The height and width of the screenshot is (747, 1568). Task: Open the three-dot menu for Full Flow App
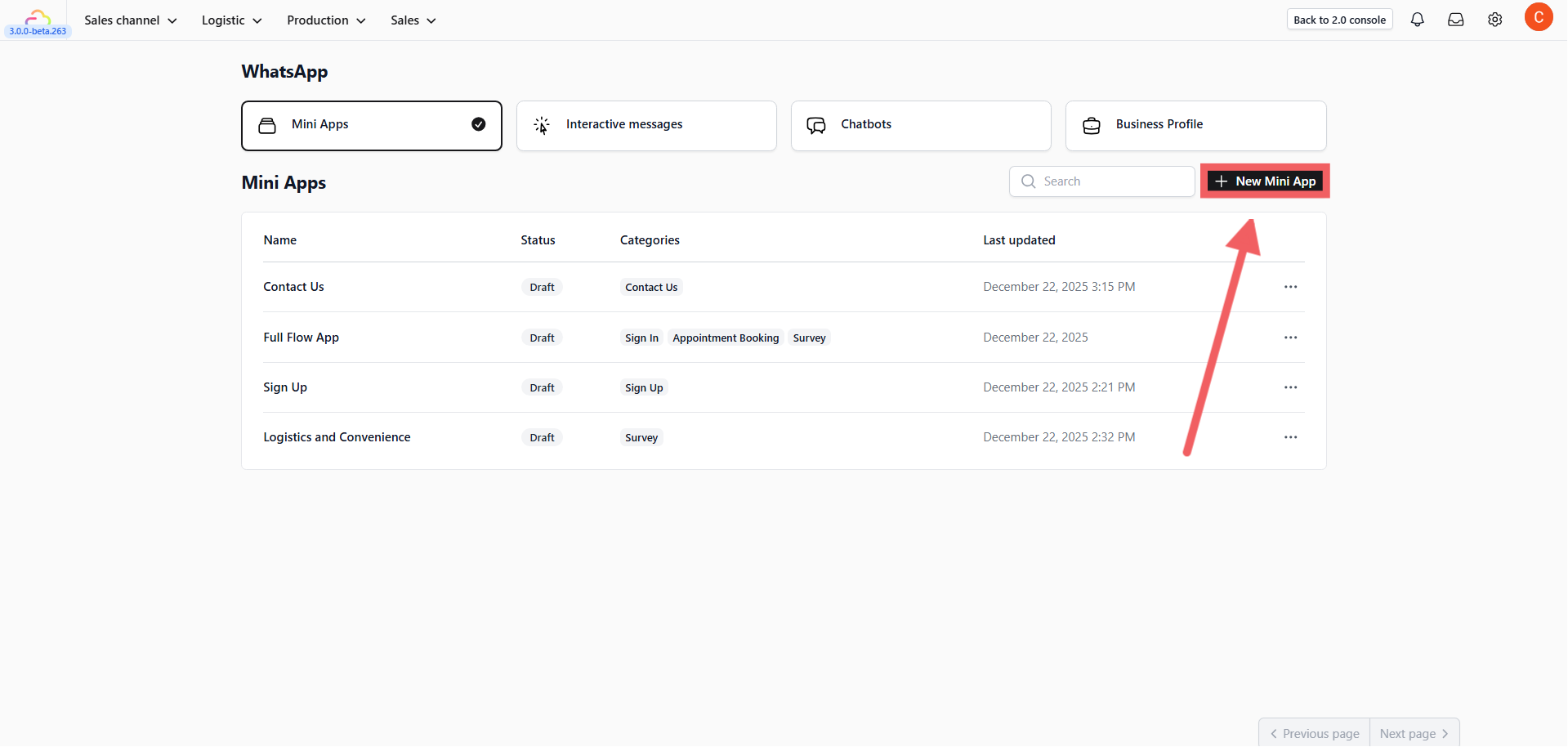[1290, 338]
